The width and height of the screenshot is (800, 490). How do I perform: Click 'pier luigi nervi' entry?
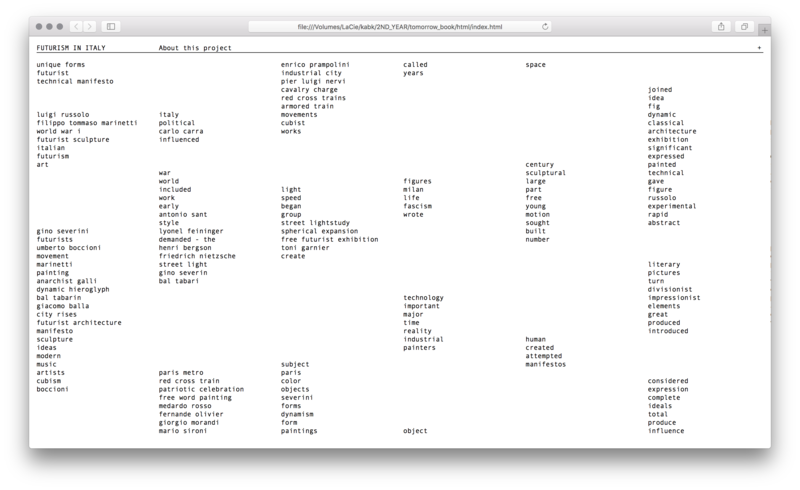point(313,81)
